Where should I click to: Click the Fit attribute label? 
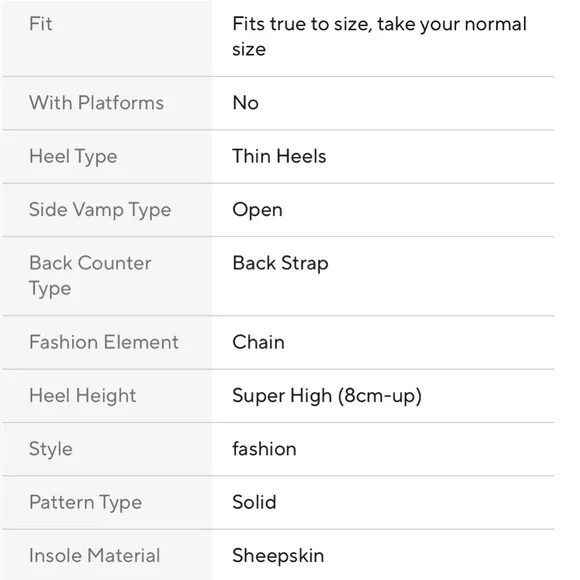click(41, 24)
